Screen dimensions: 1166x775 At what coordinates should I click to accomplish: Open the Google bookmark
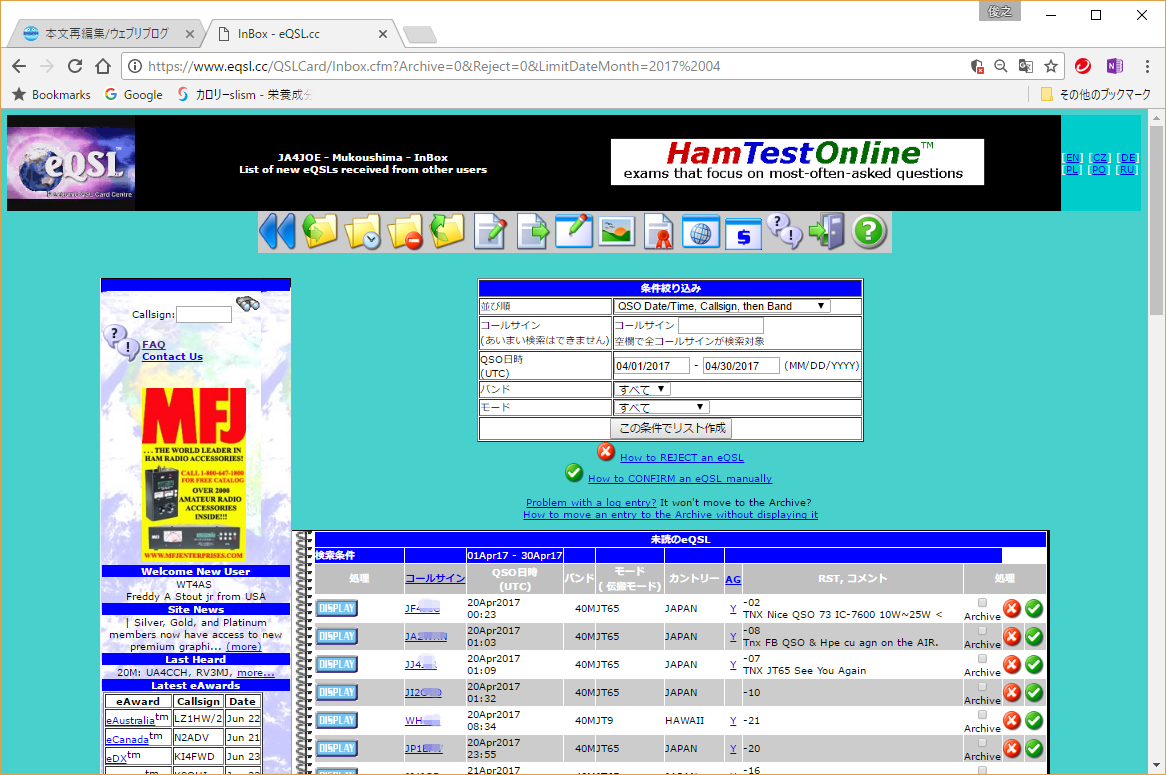134,94
